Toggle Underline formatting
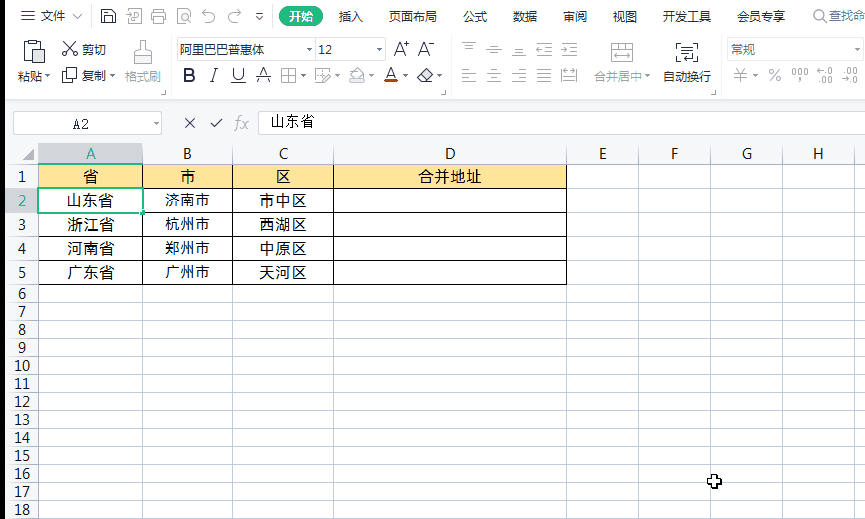 click(x=238, y=75)
